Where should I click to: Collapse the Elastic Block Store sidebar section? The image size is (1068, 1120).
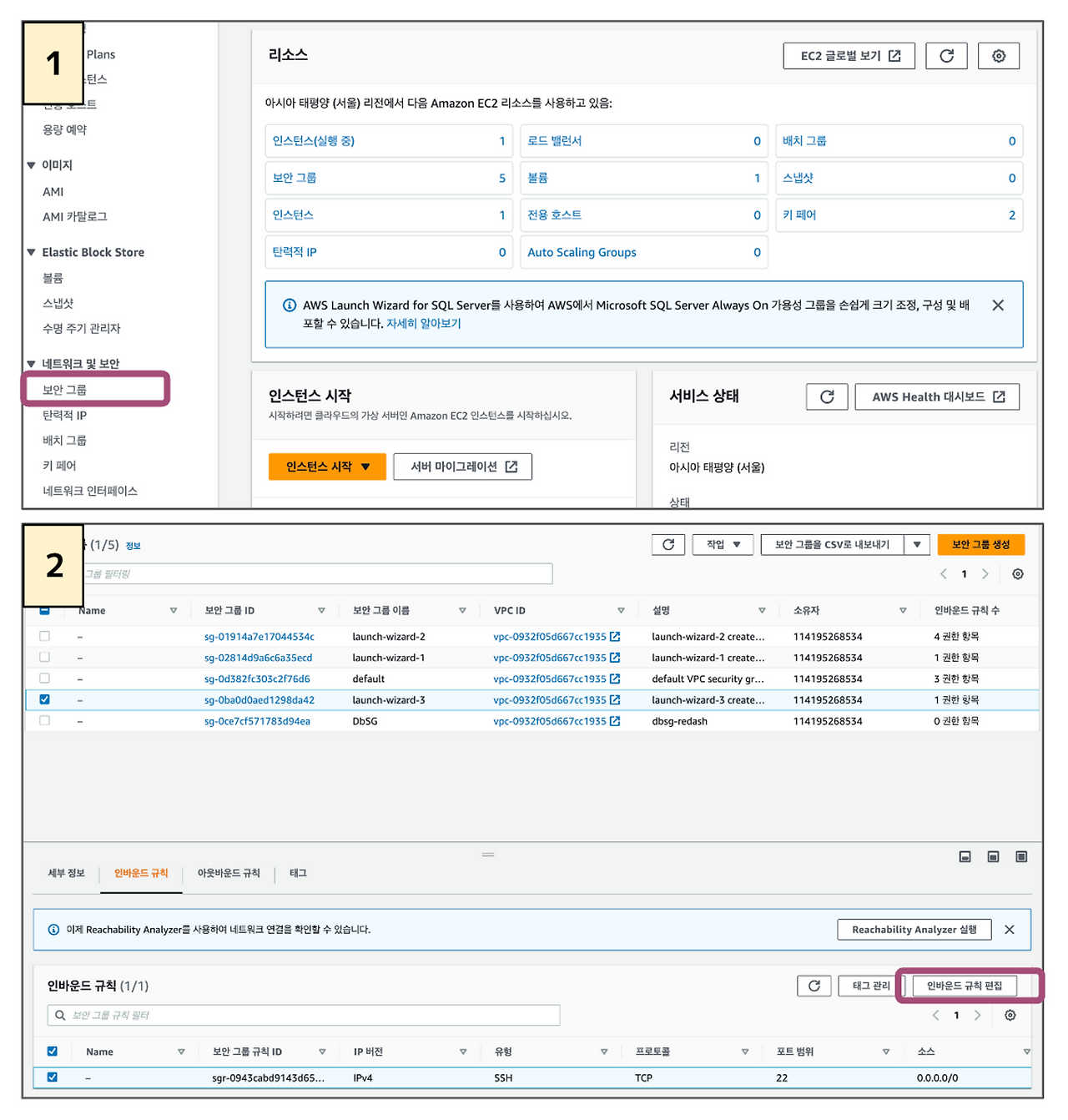tap(31, 252)
